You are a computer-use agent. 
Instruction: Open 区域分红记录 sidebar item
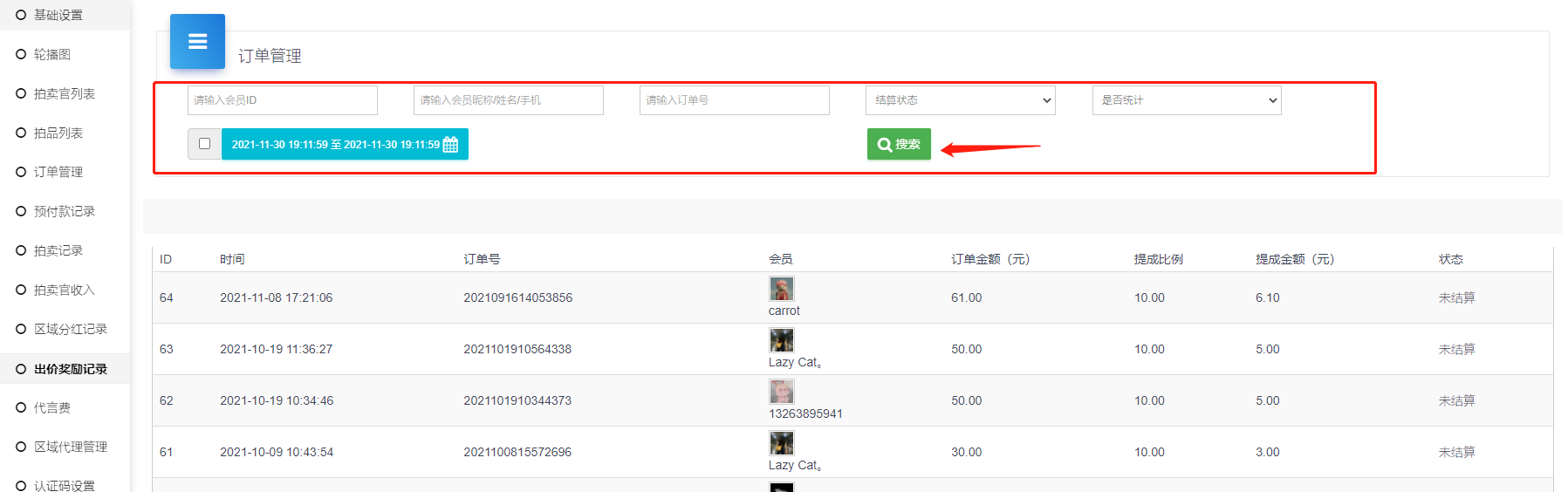coord(71,329)
